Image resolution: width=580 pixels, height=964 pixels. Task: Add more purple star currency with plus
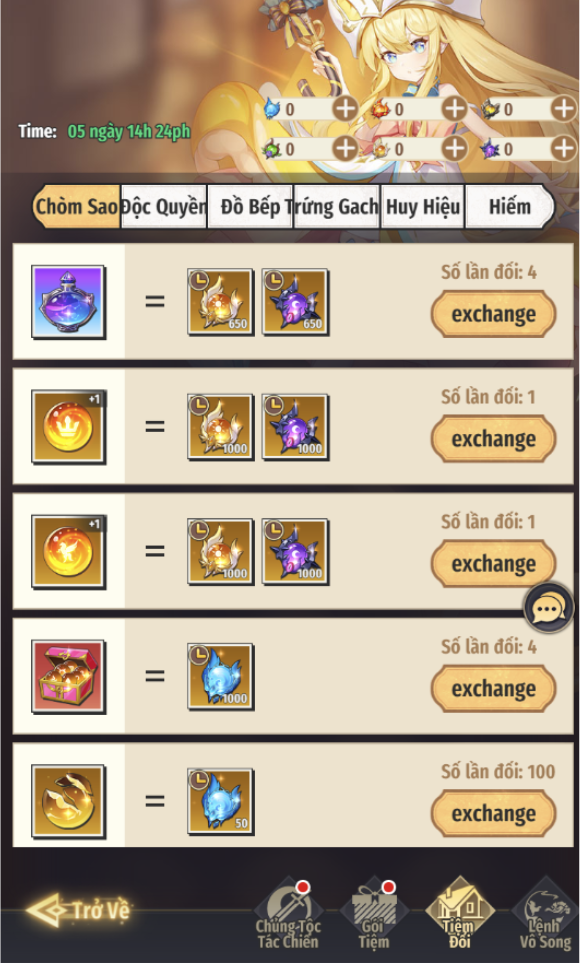pyautogui.click(x=563, y=149)
